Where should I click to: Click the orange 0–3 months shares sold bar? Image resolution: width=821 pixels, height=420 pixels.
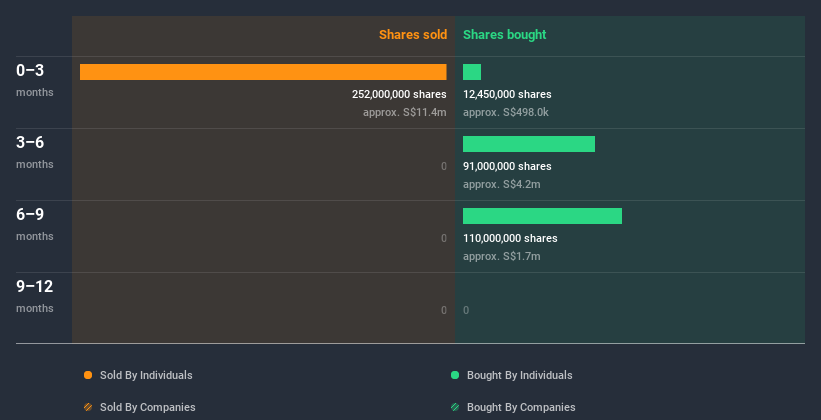(x=263, y=72)
